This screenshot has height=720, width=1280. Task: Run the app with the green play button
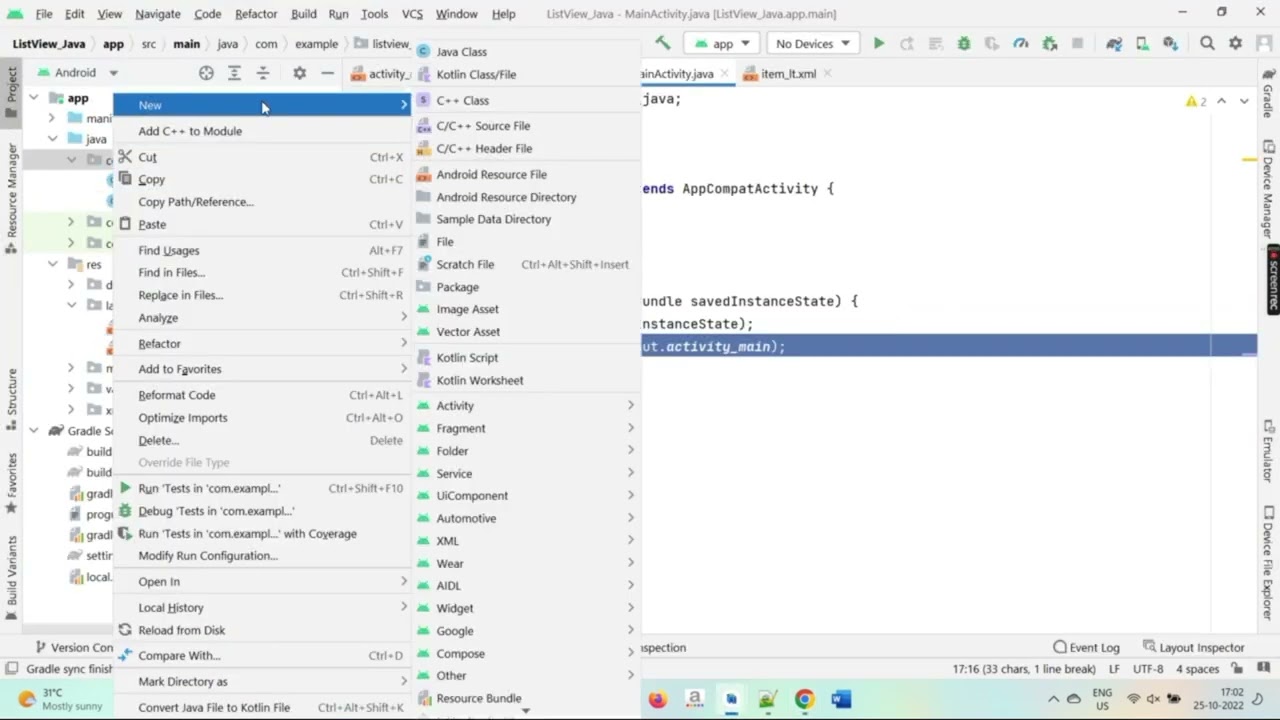[878, 43]
